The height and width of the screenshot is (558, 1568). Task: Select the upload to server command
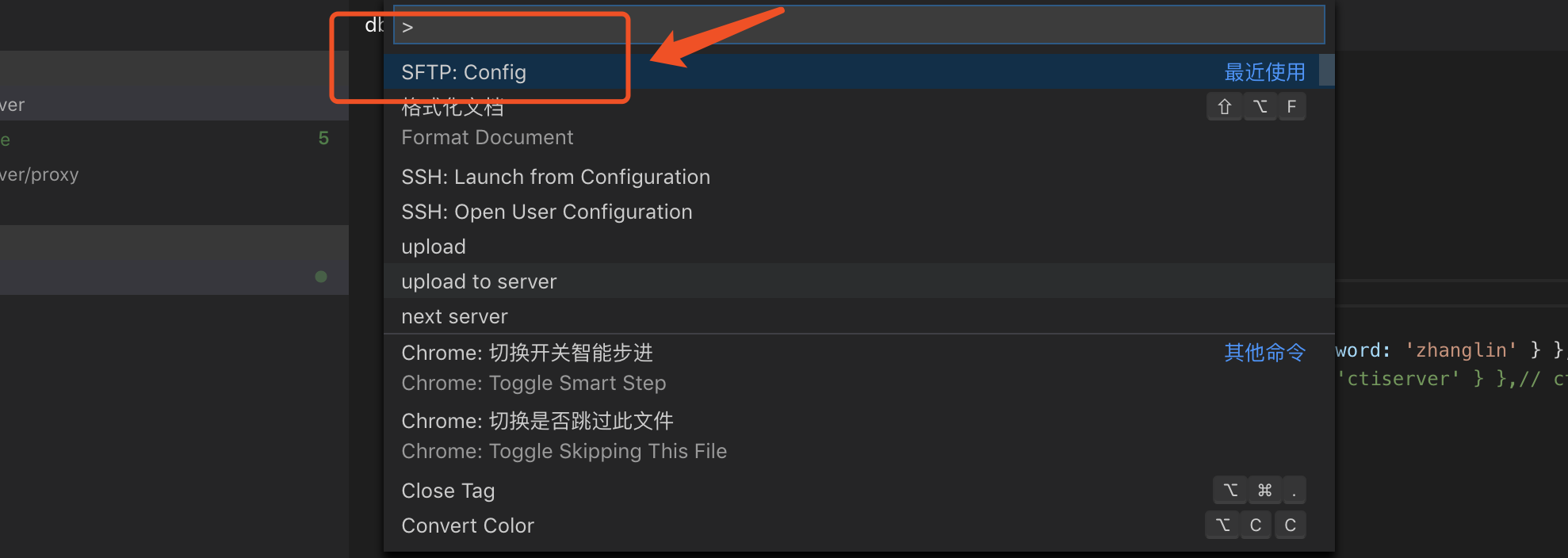coord(479,281)
